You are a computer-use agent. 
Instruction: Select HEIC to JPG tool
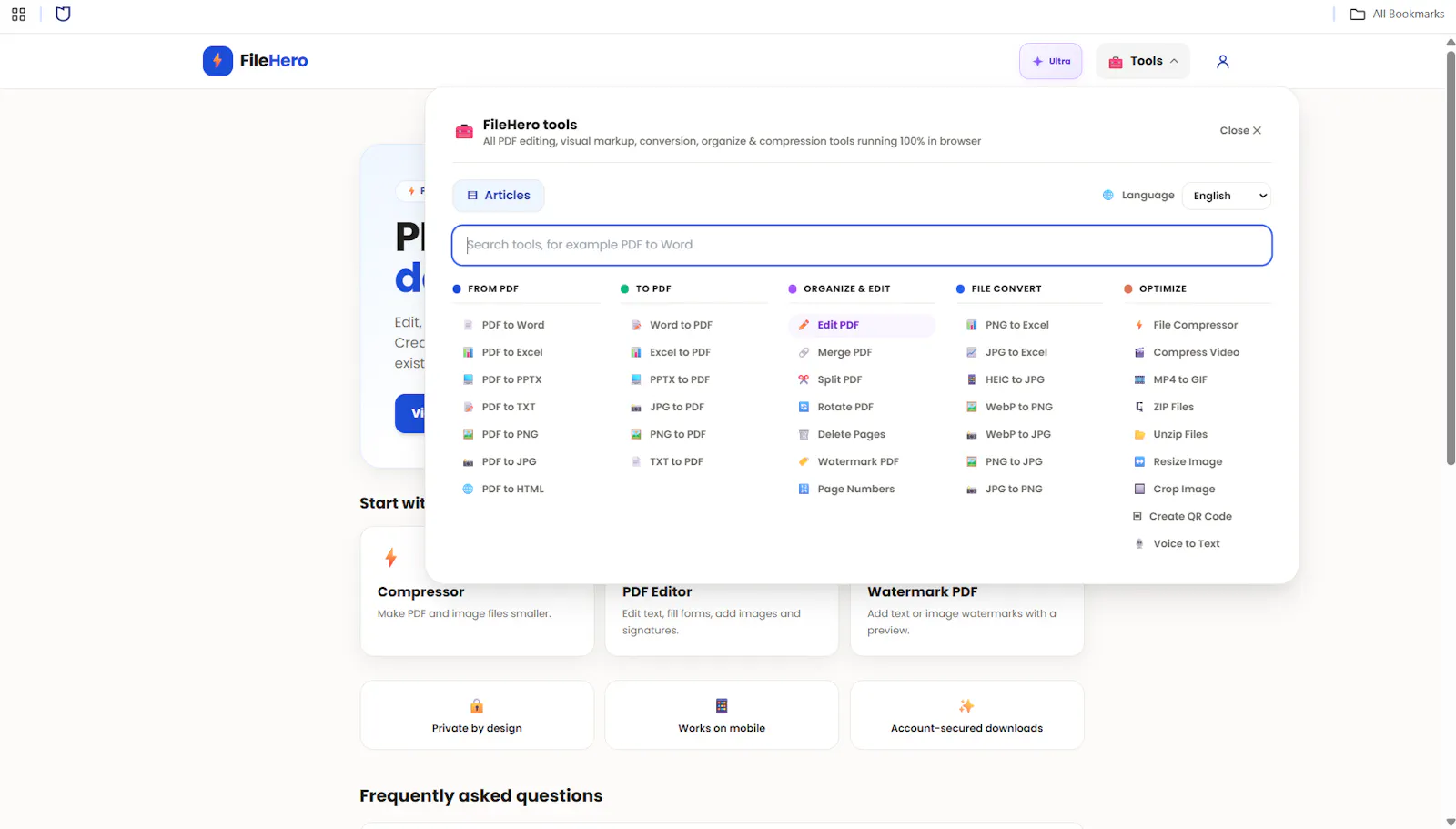(1015, 379)
